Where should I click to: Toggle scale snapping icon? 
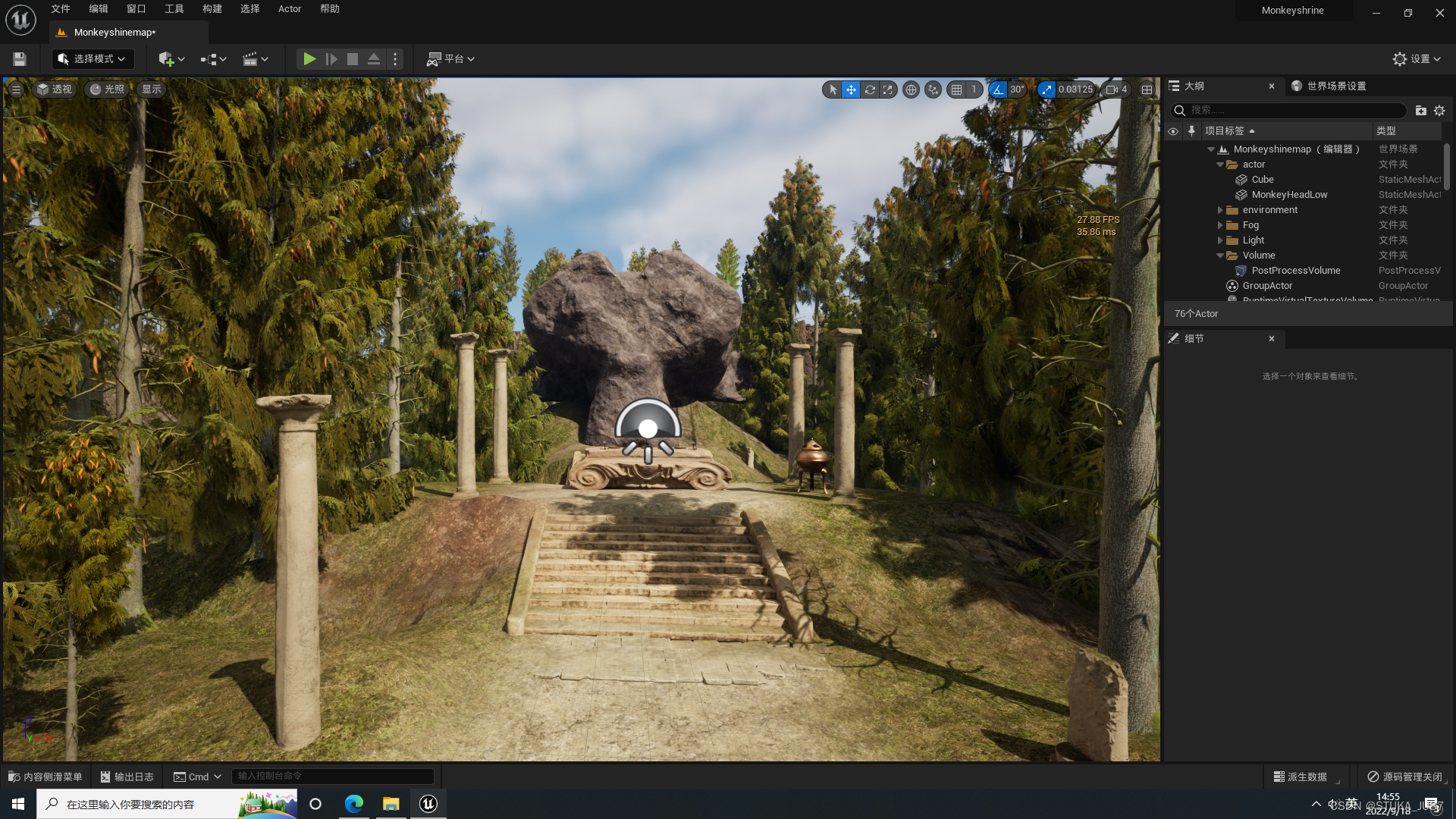(x=1047, y=89)
